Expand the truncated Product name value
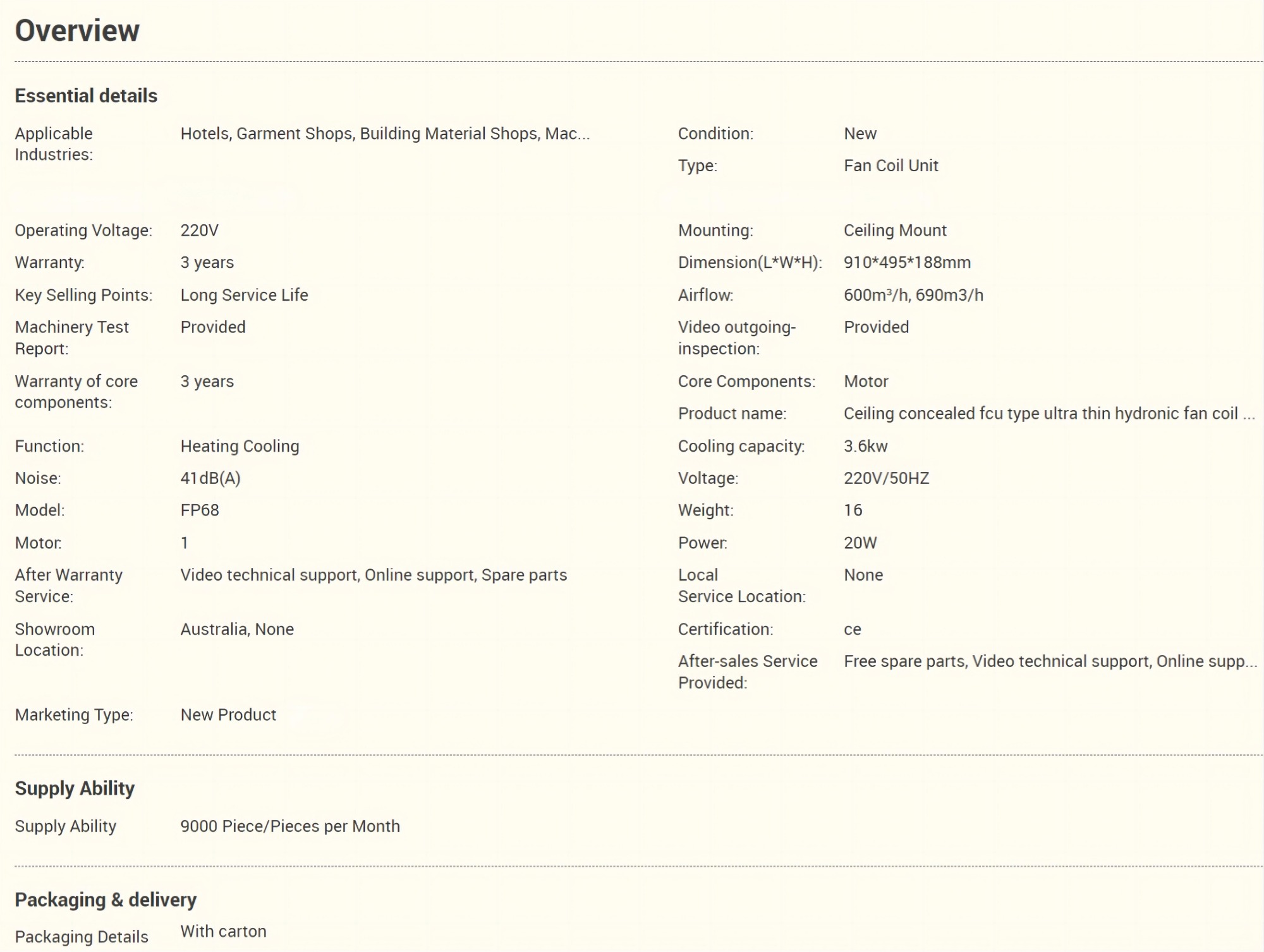 pos(1048,414)
